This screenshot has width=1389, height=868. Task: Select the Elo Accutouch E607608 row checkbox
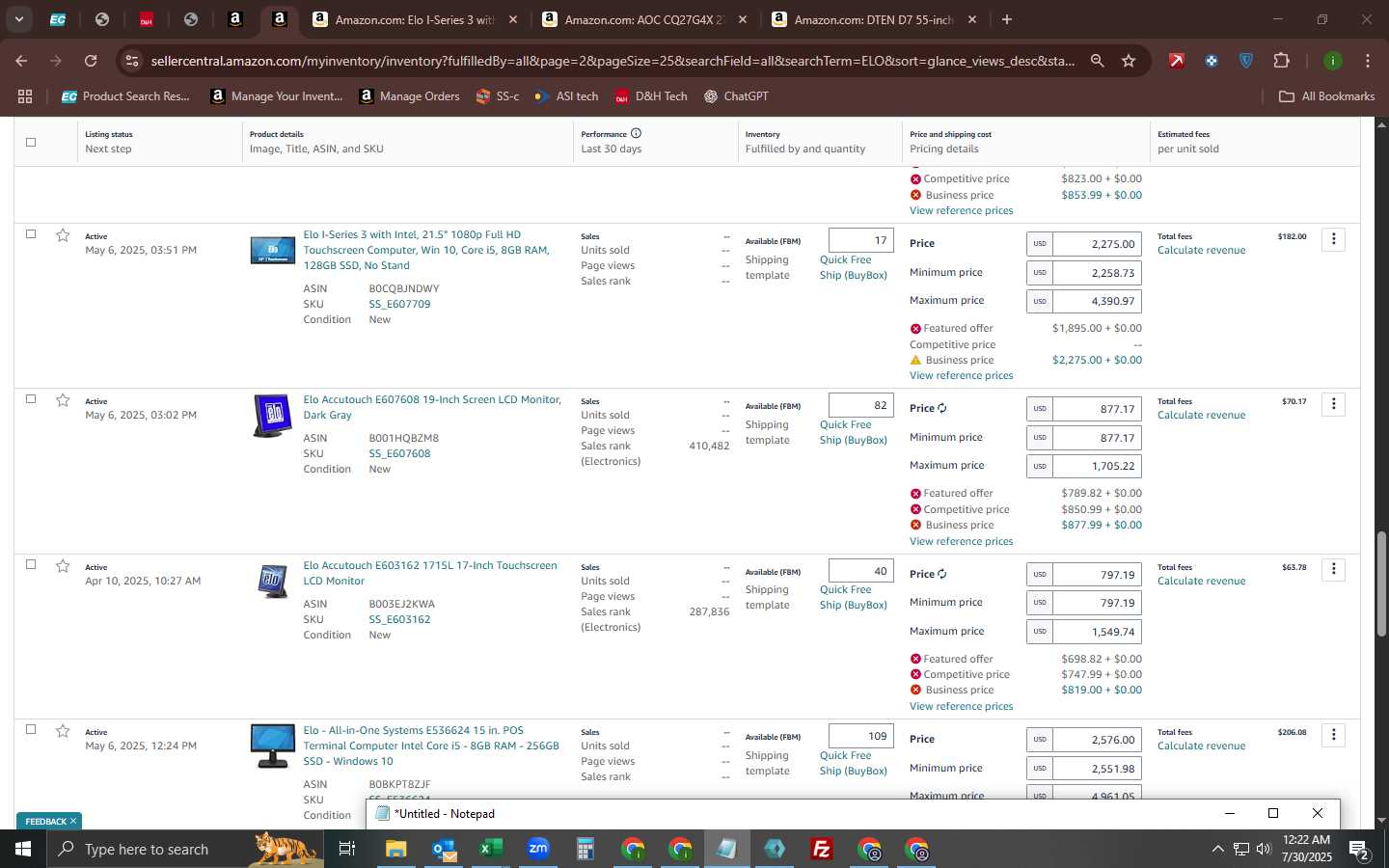31,398
